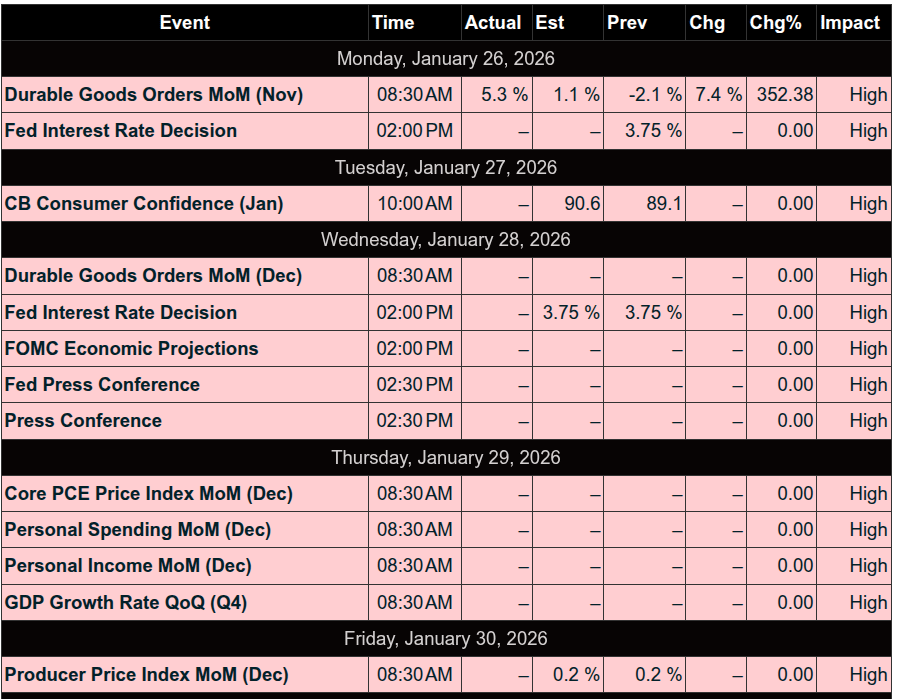This screenshot has height=699, width=900.
Task: Click the Event column header
Action: [184, 23]
